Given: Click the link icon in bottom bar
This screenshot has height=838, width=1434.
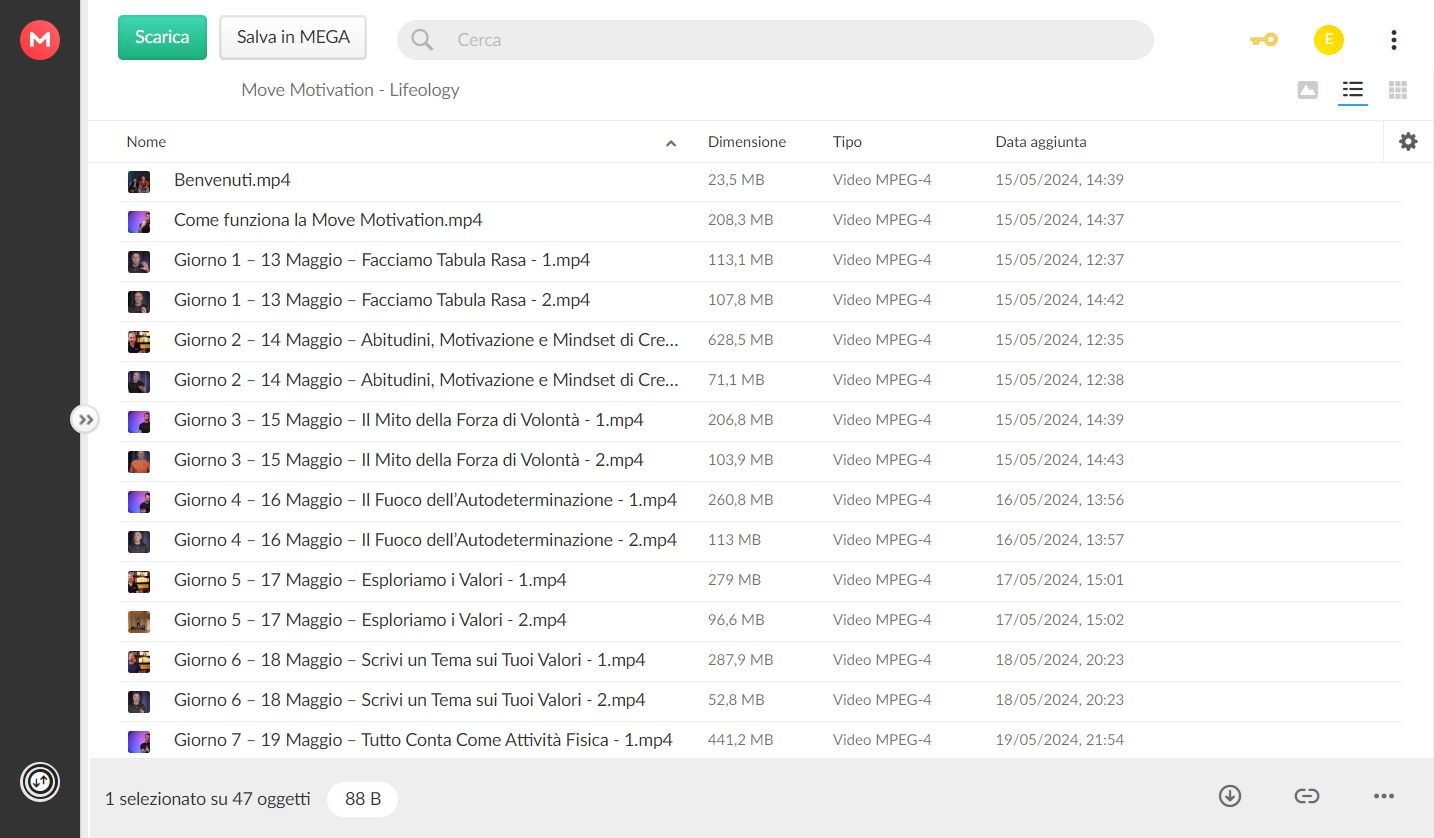Looking at the screenshot, I should [1307, 796].
